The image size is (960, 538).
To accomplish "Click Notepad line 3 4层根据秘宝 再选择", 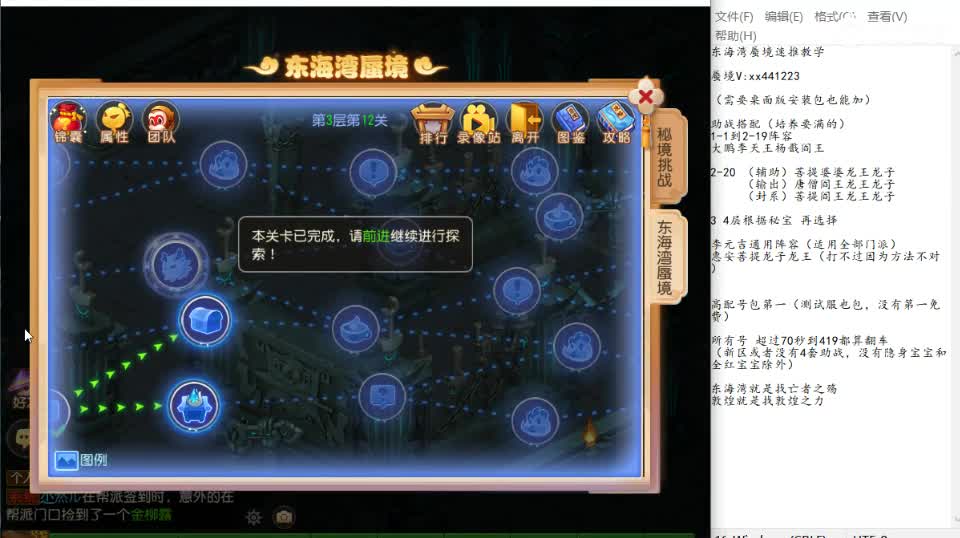I will pyautogui.click(x=774, y=220).
